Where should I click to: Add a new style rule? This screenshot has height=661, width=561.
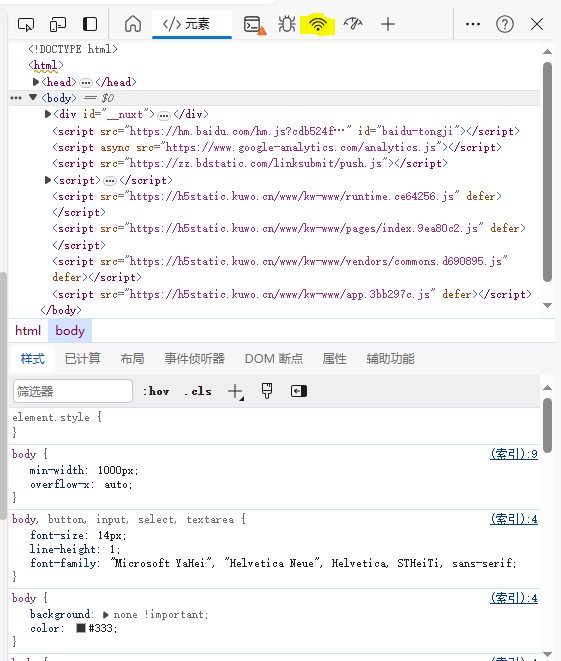(236, 392)
